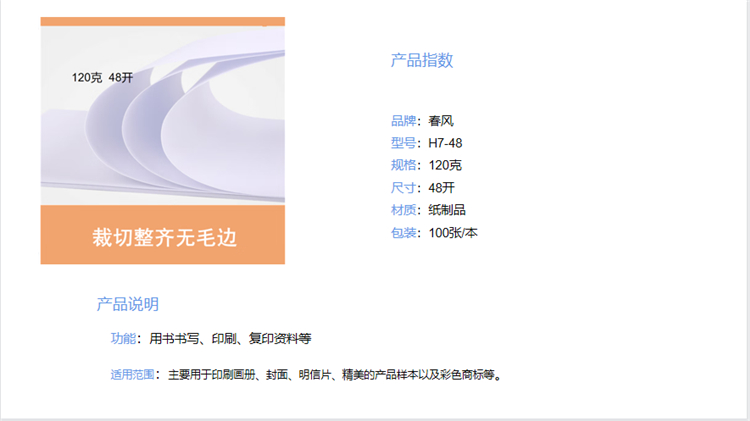Image resolution: width=750 pixels, height=421 pixels.
Task: Select the 120克 specification value
Action: 445,165
